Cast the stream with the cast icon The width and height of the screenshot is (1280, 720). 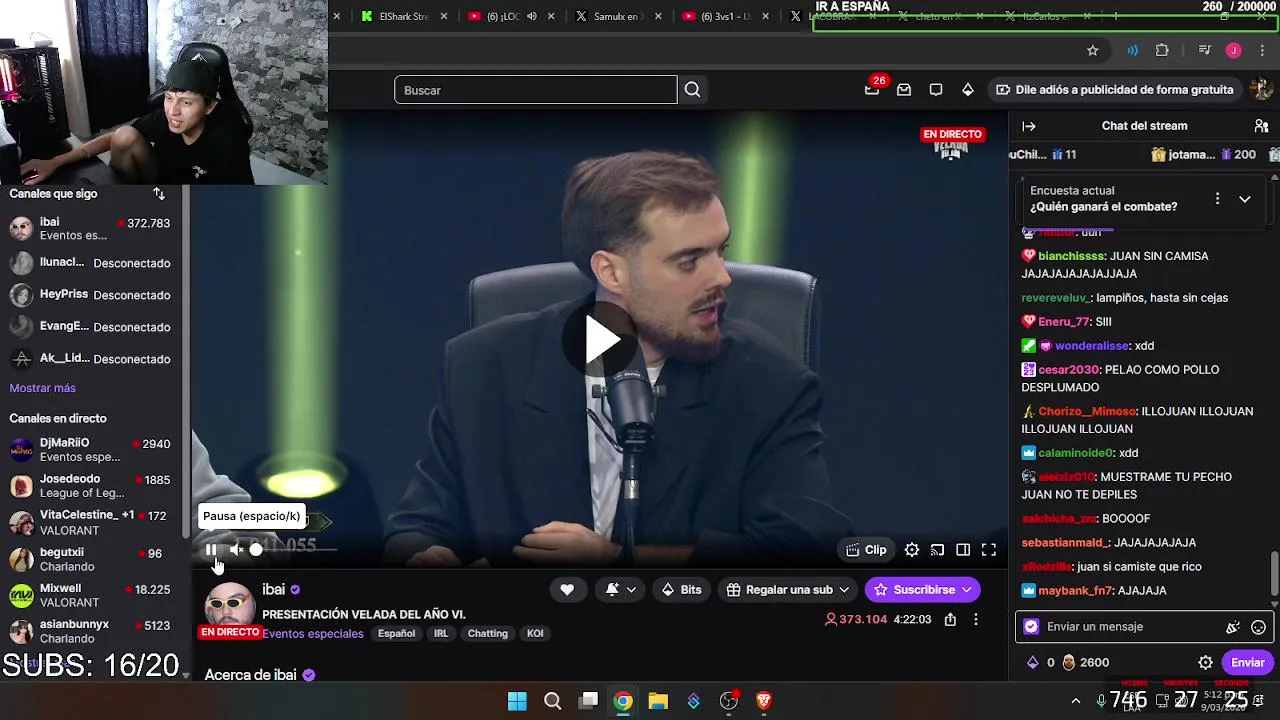[937, 550]
